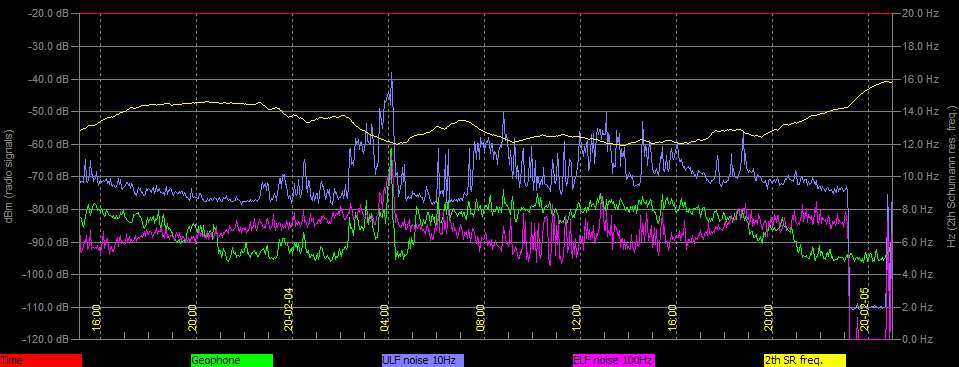Click the ULF noise 10Hz legend swatch
Screen dimensions: 959x367
423,361
